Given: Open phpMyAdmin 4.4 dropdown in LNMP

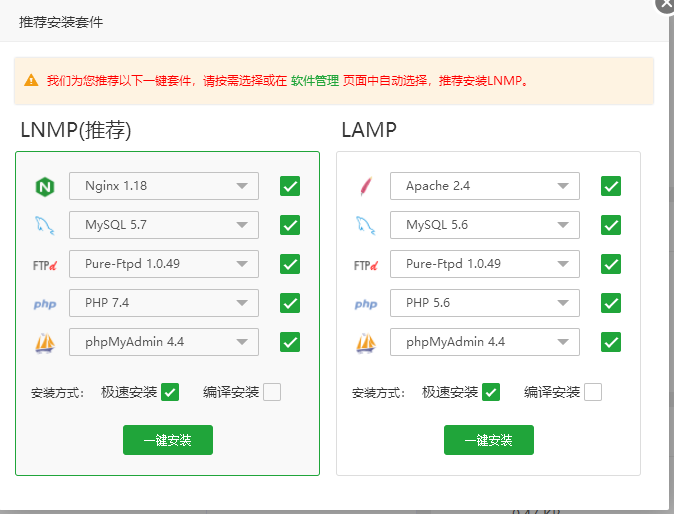Looking at the screenshot, I should click(x=164, y=342).
